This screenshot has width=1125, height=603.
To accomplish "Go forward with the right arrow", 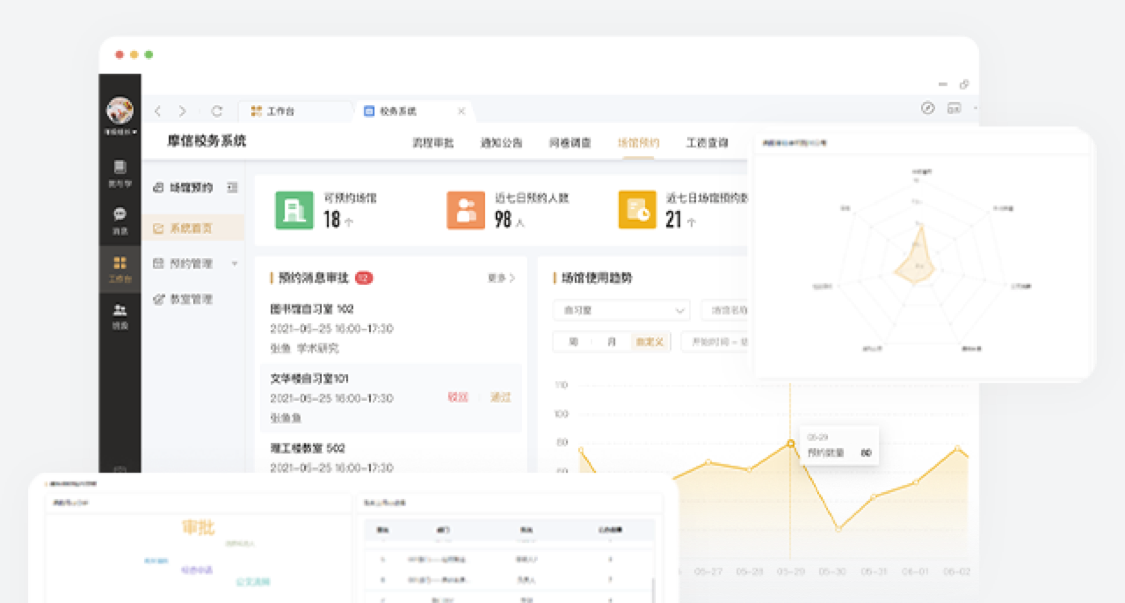I will click(x=182, y=111).
